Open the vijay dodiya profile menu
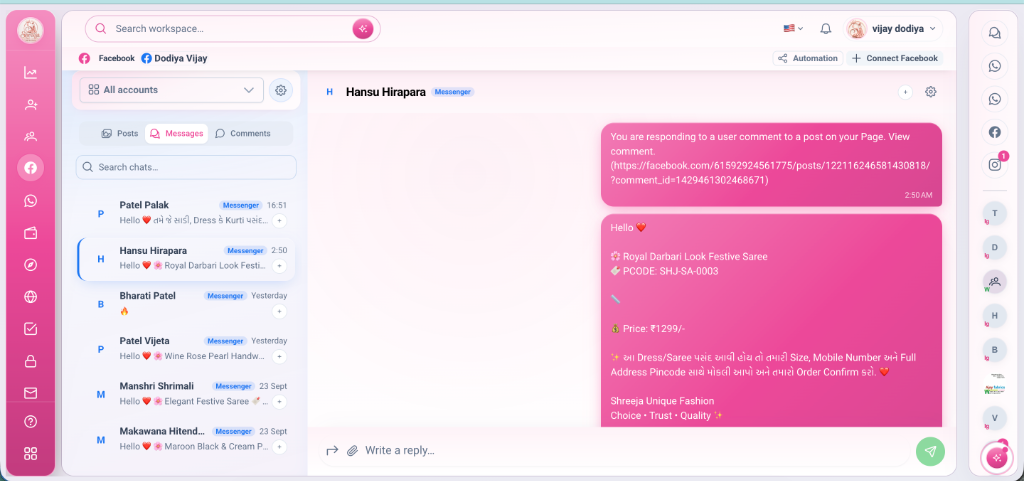This screenshot has width=1024, height=481. 893,29
